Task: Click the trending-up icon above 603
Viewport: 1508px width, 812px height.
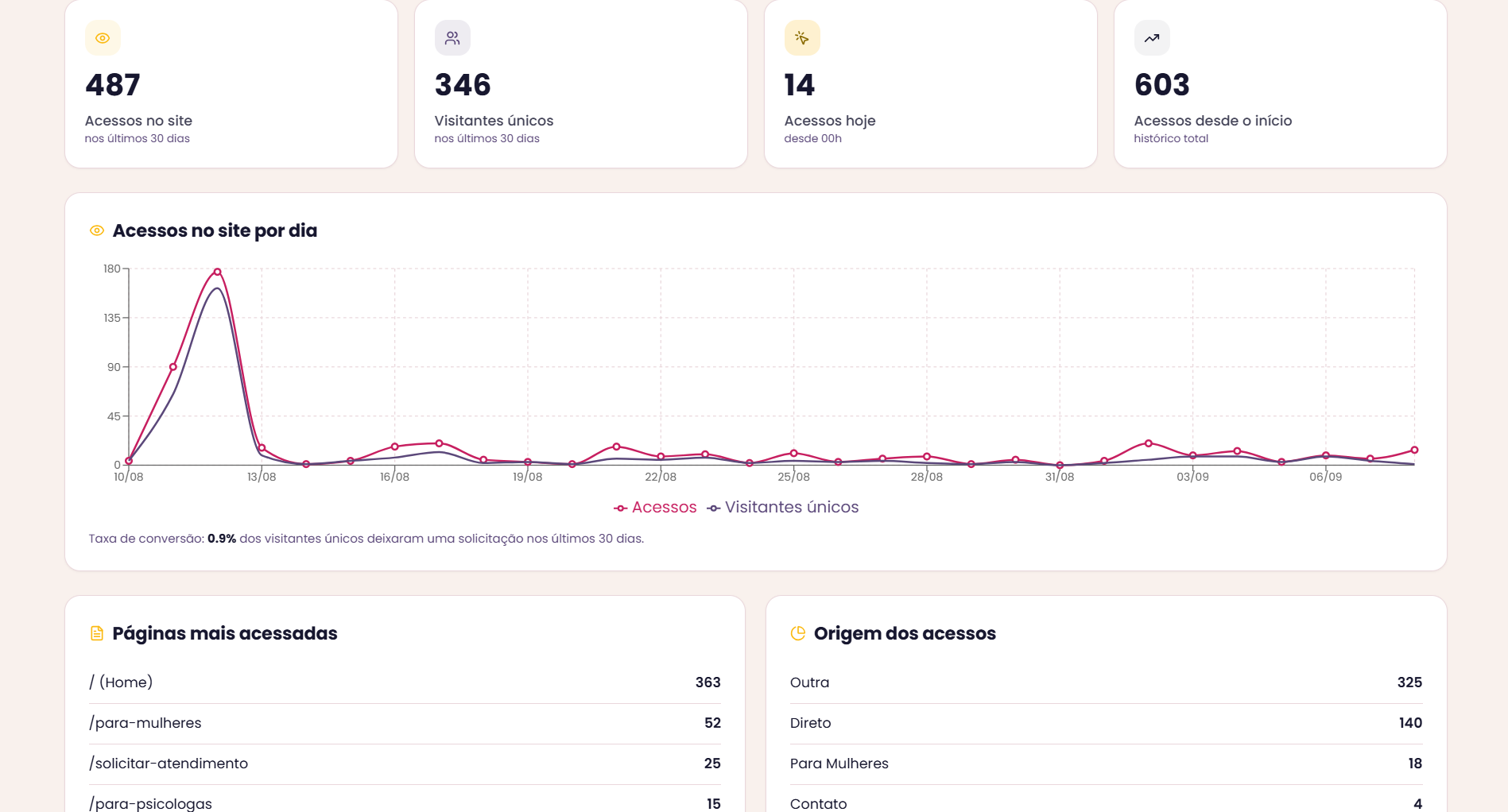Action: 1152,38
